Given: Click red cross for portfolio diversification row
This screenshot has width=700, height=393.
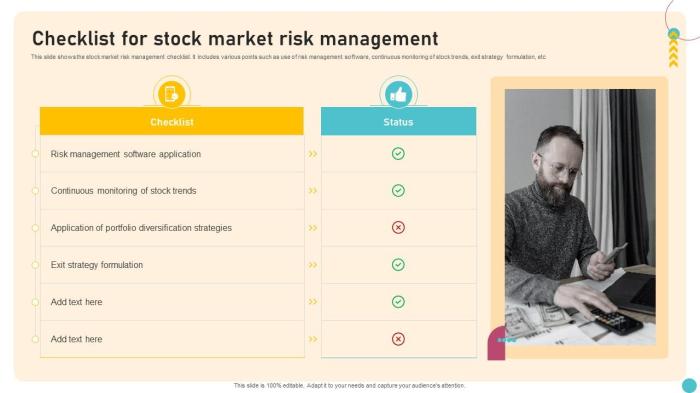Looking at the screenshot, I should (x=398, y=228).
